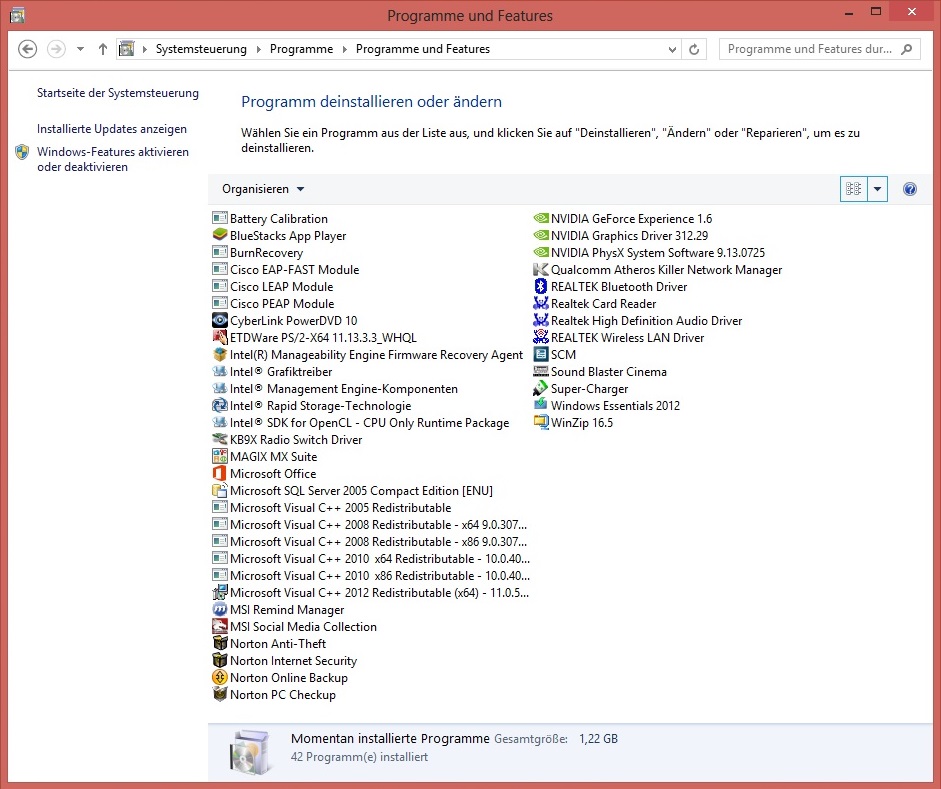941x789 pixels.
Task: Refresh the Programme und Features list
Action: pyautogui.click(x=694, y=49)
